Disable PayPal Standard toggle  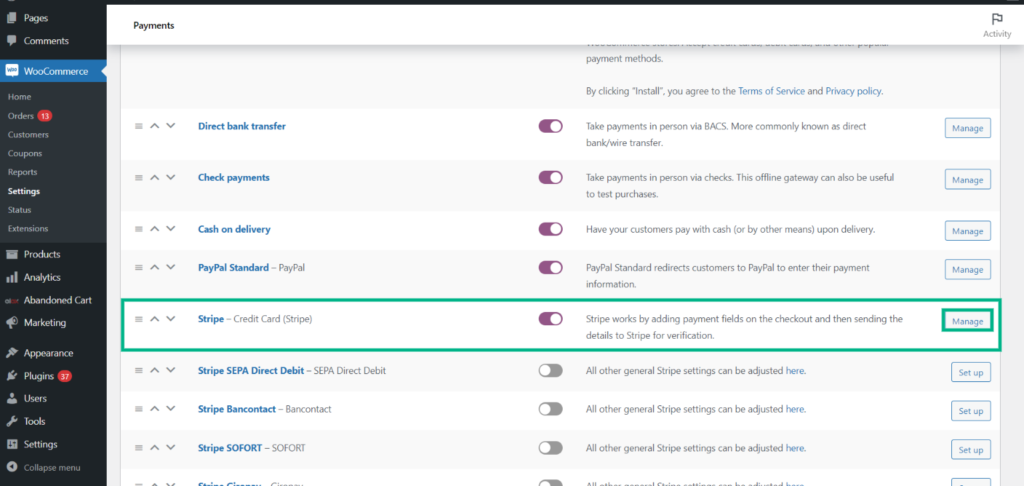click(551, 267)
